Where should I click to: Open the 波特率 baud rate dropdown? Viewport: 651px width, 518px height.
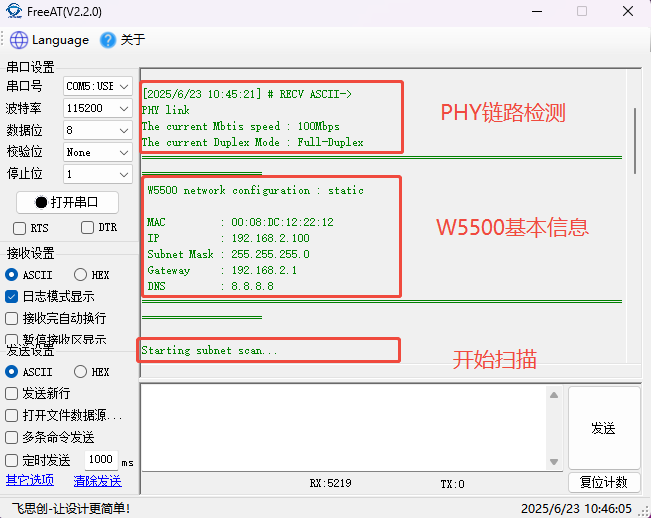tap(97, 108)
